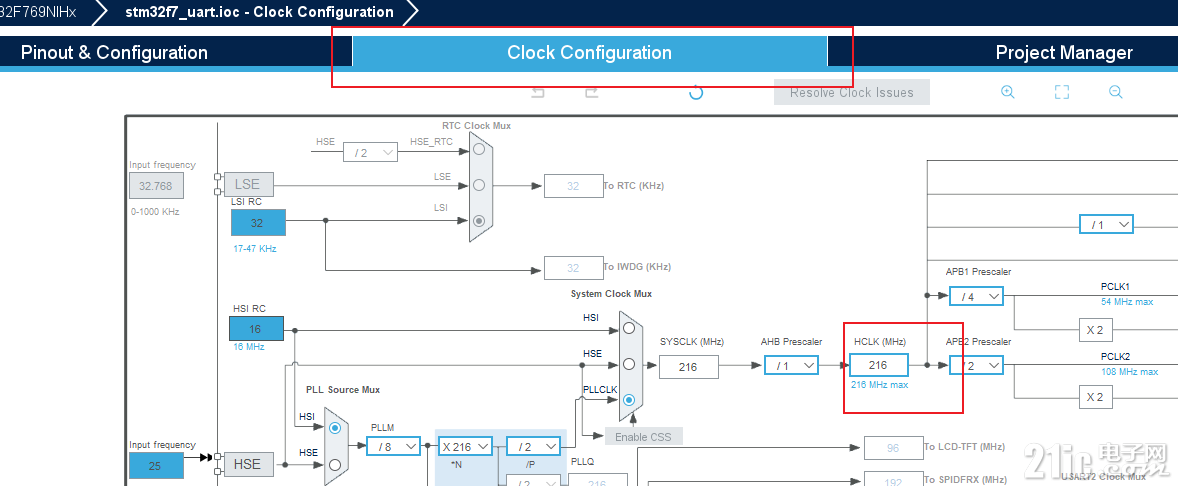
Task: Click the refresh clock tree icon
Action: 696,92
